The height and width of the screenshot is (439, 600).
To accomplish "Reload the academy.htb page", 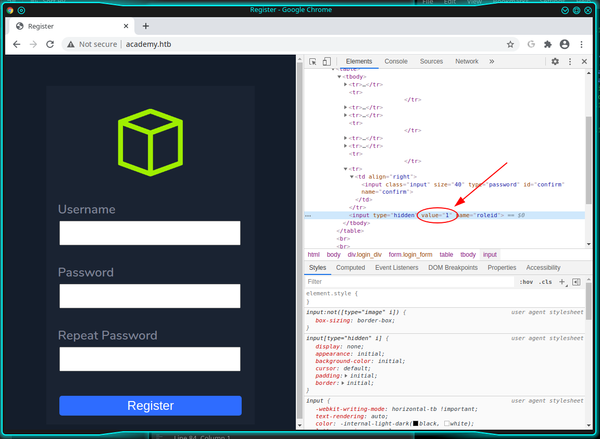I will click(53, 45).
